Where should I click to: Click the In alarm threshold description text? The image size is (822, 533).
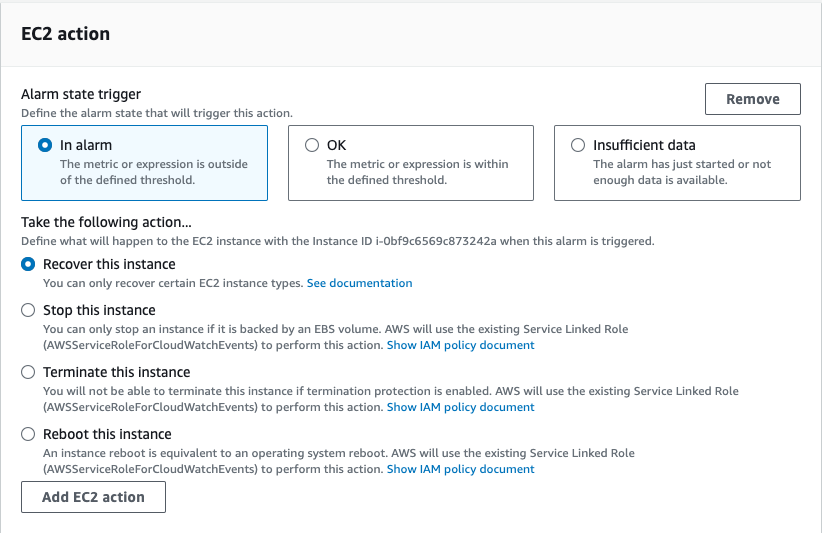point(153,172)
